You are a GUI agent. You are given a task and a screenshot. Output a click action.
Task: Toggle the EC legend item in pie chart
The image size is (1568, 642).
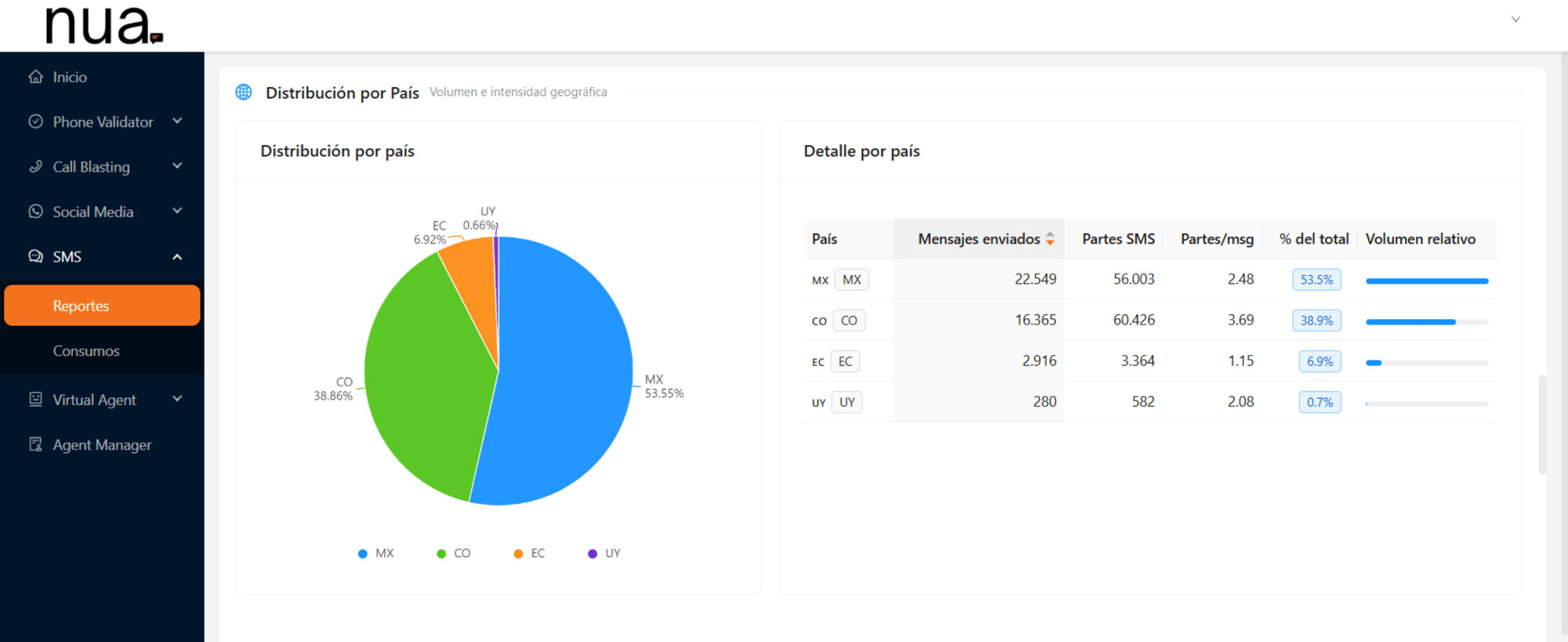(x=529, y=553)
